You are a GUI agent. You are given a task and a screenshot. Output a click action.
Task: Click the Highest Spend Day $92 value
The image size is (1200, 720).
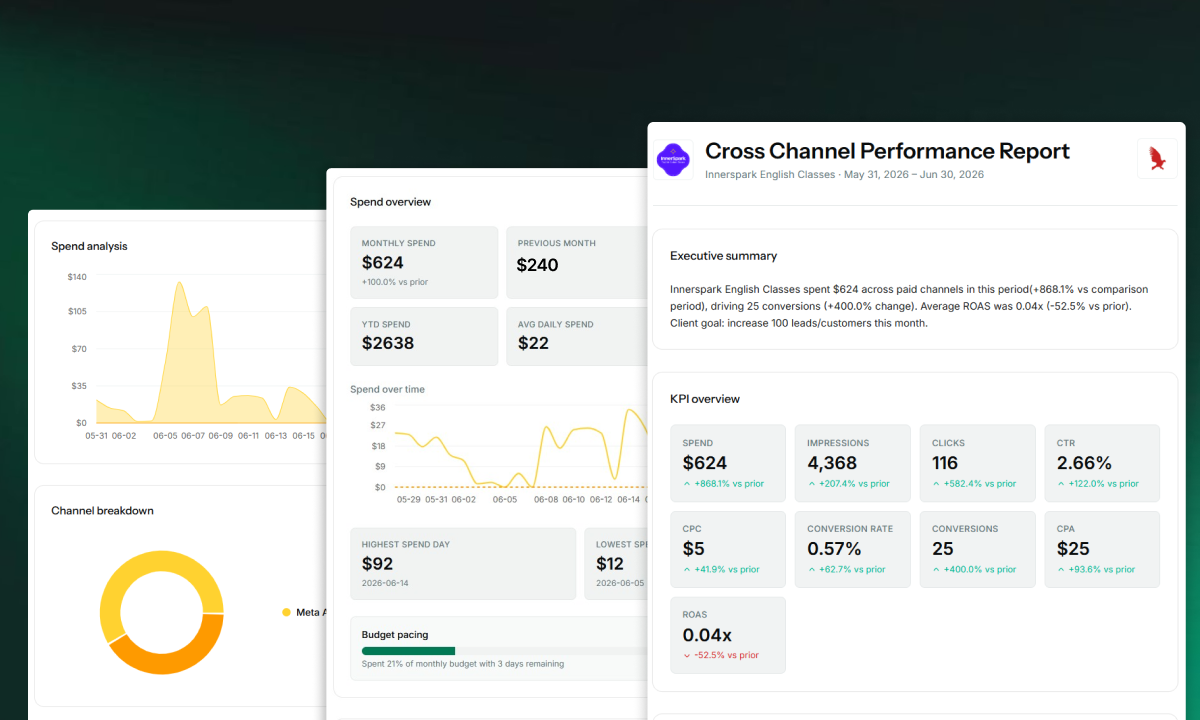pos(377,564)
